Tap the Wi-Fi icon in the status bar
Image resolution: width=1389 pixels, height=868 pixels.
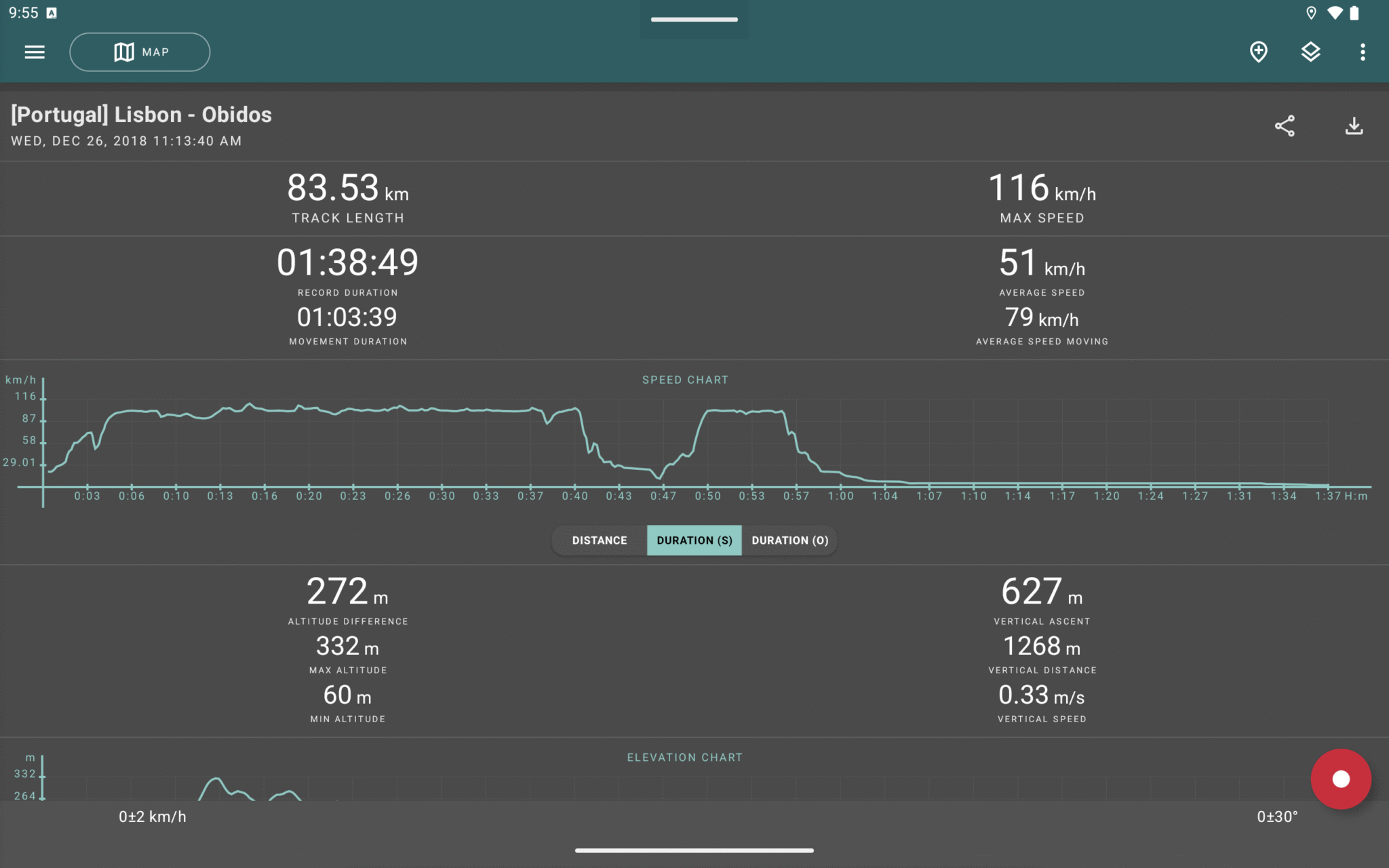click(x=1337, y=12)
